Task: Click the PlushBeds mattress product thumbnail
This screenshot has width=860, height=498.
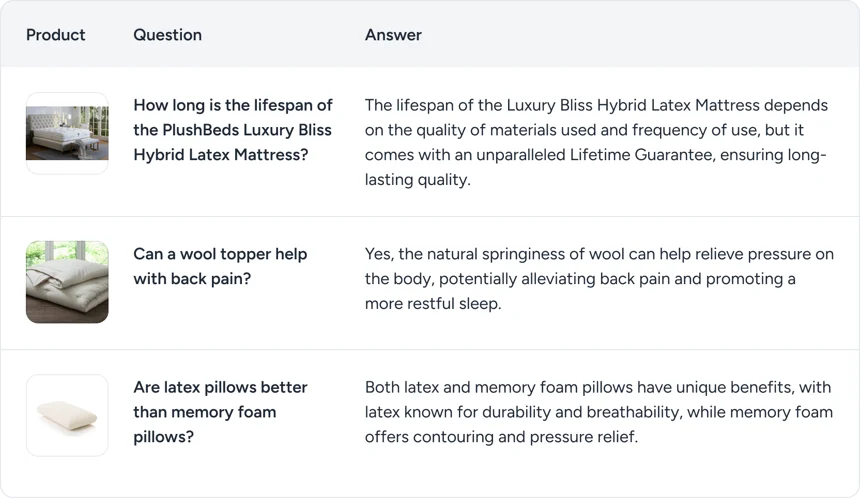Action: (67, 133)
